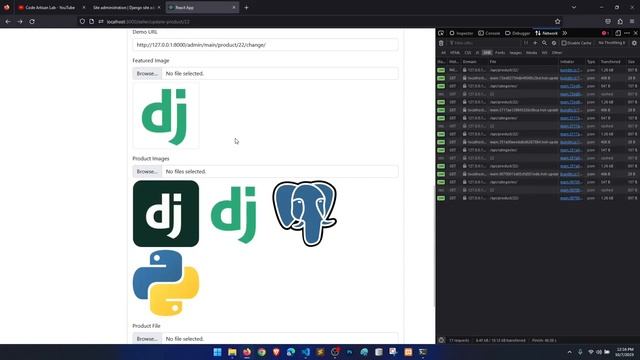Filter network requests by XHR
The height and width of the screenshot is (360, 640).
(487, 53)
